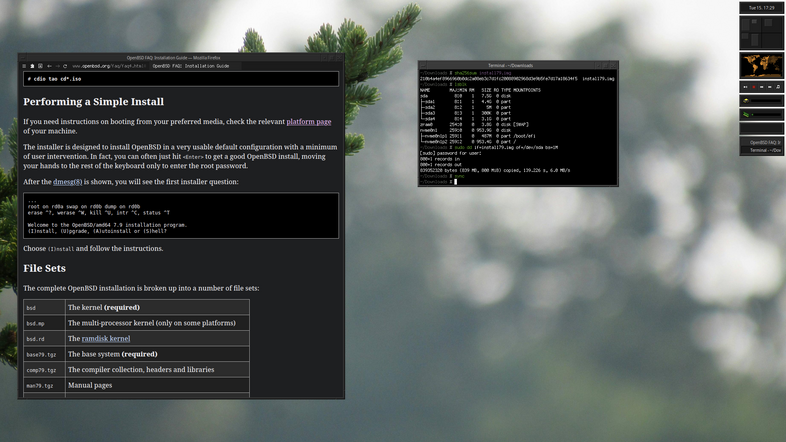The height and width of the screenshot is (442, 786).
Task: Click the sudo dd command line in terminal
Action: pyautogui.click(x=489, y=148)
